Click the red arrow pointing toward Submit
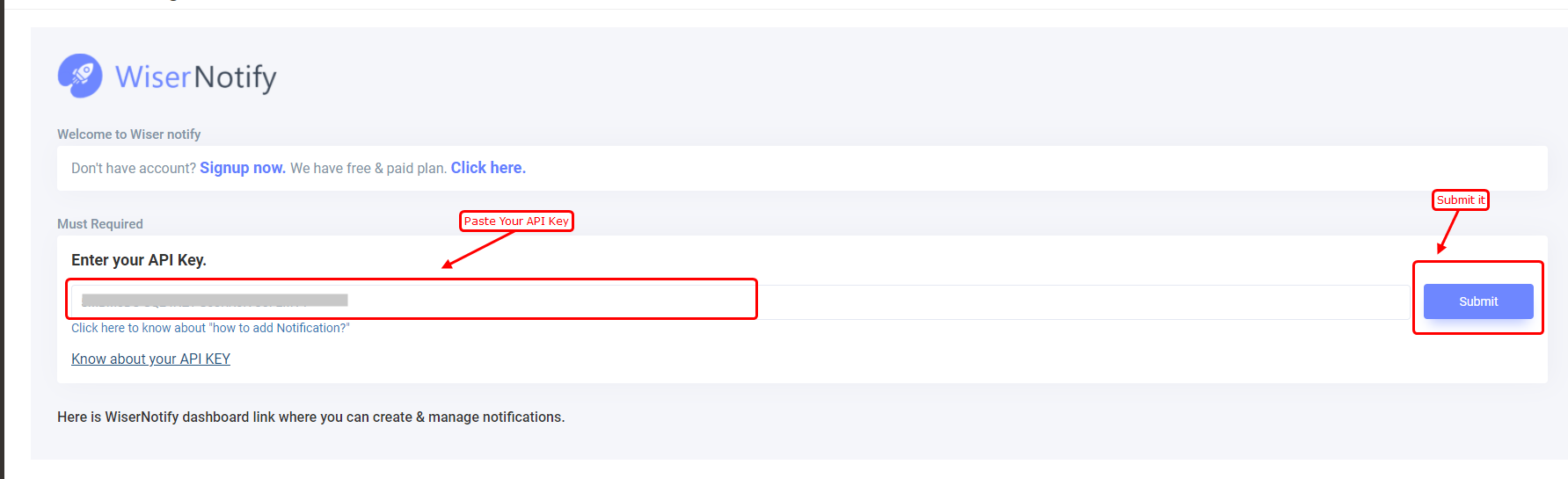The height and width of the screenshot is (479, 1568). [x=1448, y=232]
